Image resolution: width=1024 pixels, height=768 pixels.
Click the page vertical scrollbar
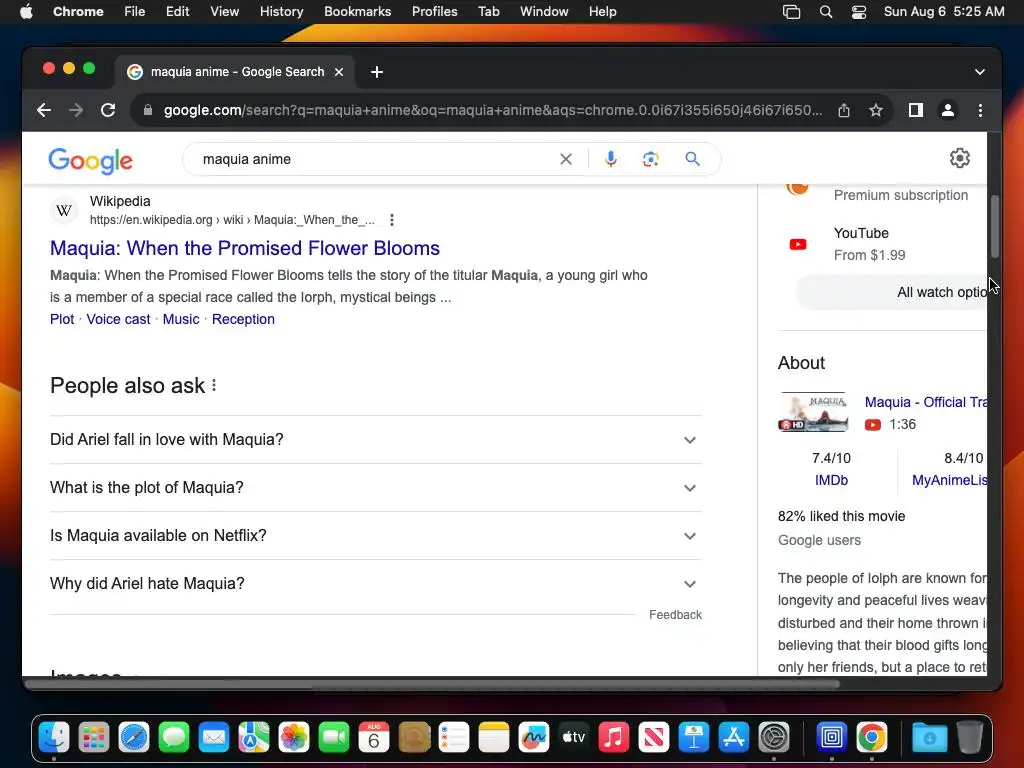[995, 227]
